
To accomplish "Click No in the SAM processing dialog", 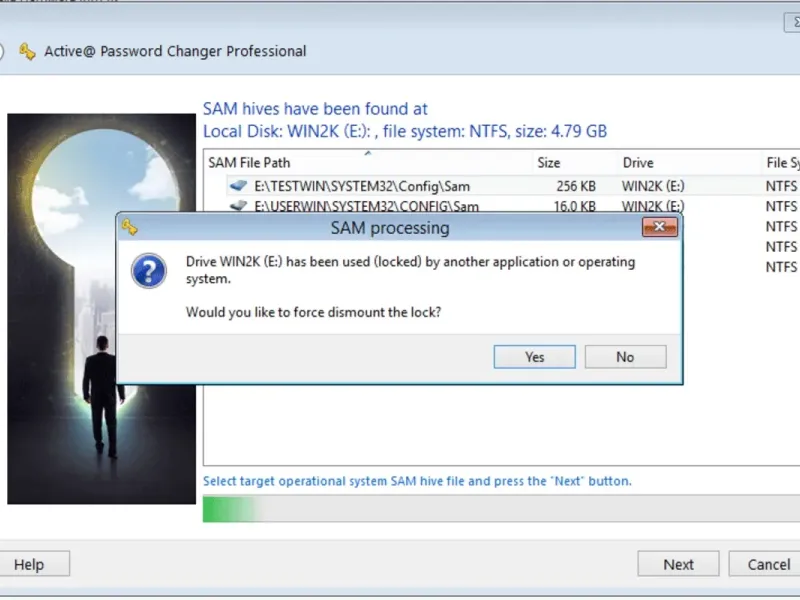I will point(625,357).
